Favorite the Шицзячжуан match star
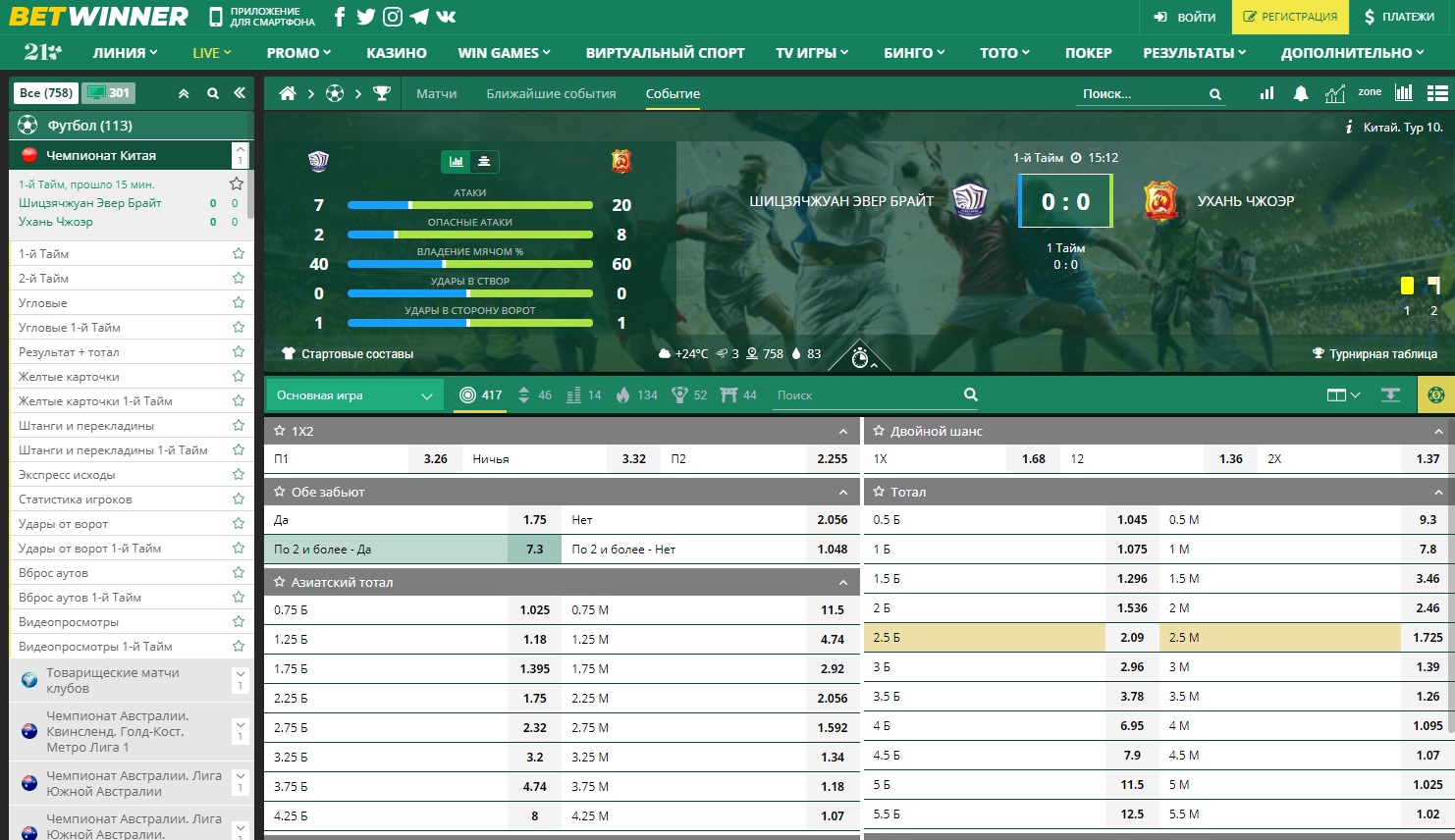The width and height of the screenshot is (1455, 840). click(237, 184)
